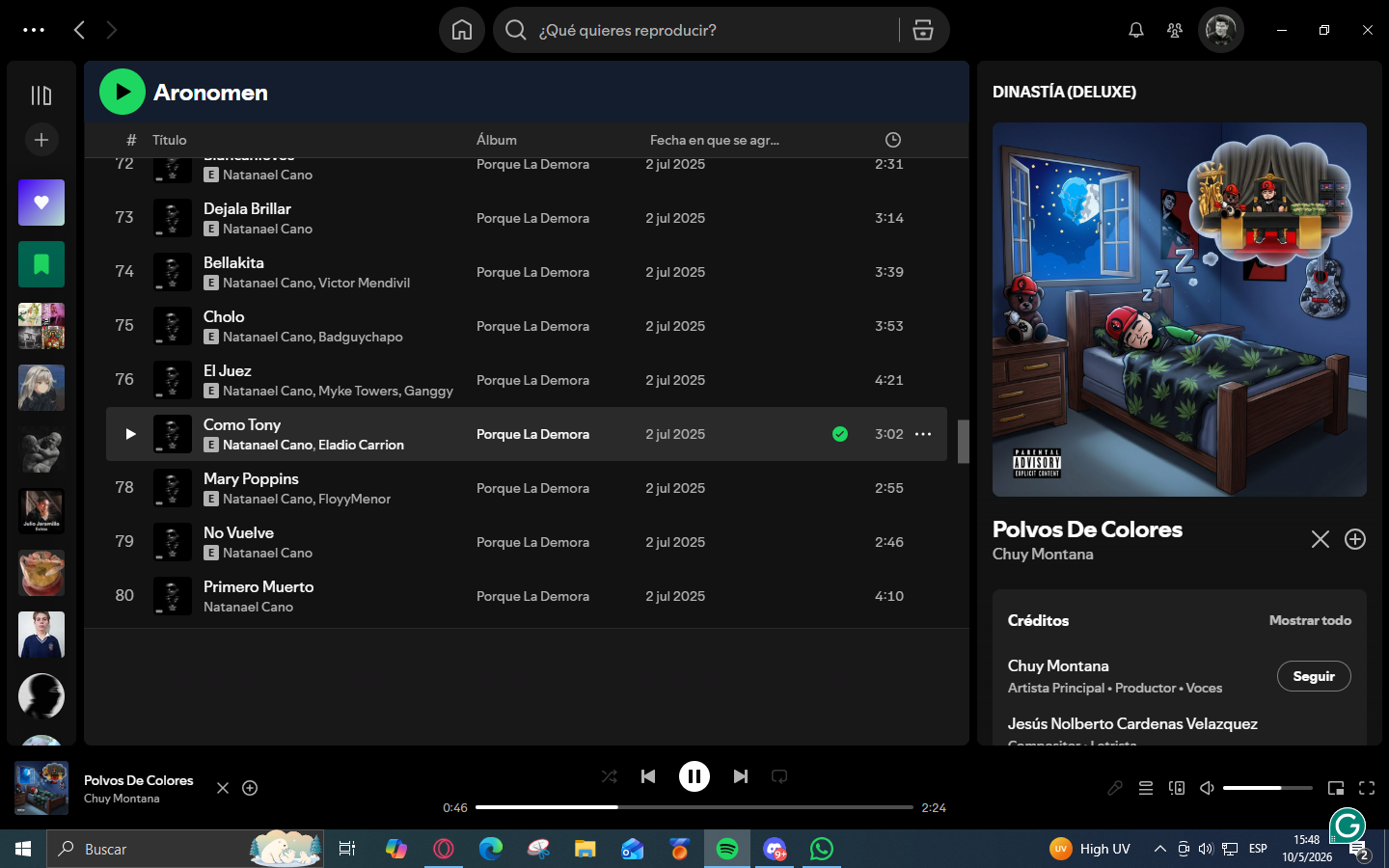Screen dimensions: 1389x868
Task: Toggle the green saved checkmark on Como Tony
Action: [840, 434]
